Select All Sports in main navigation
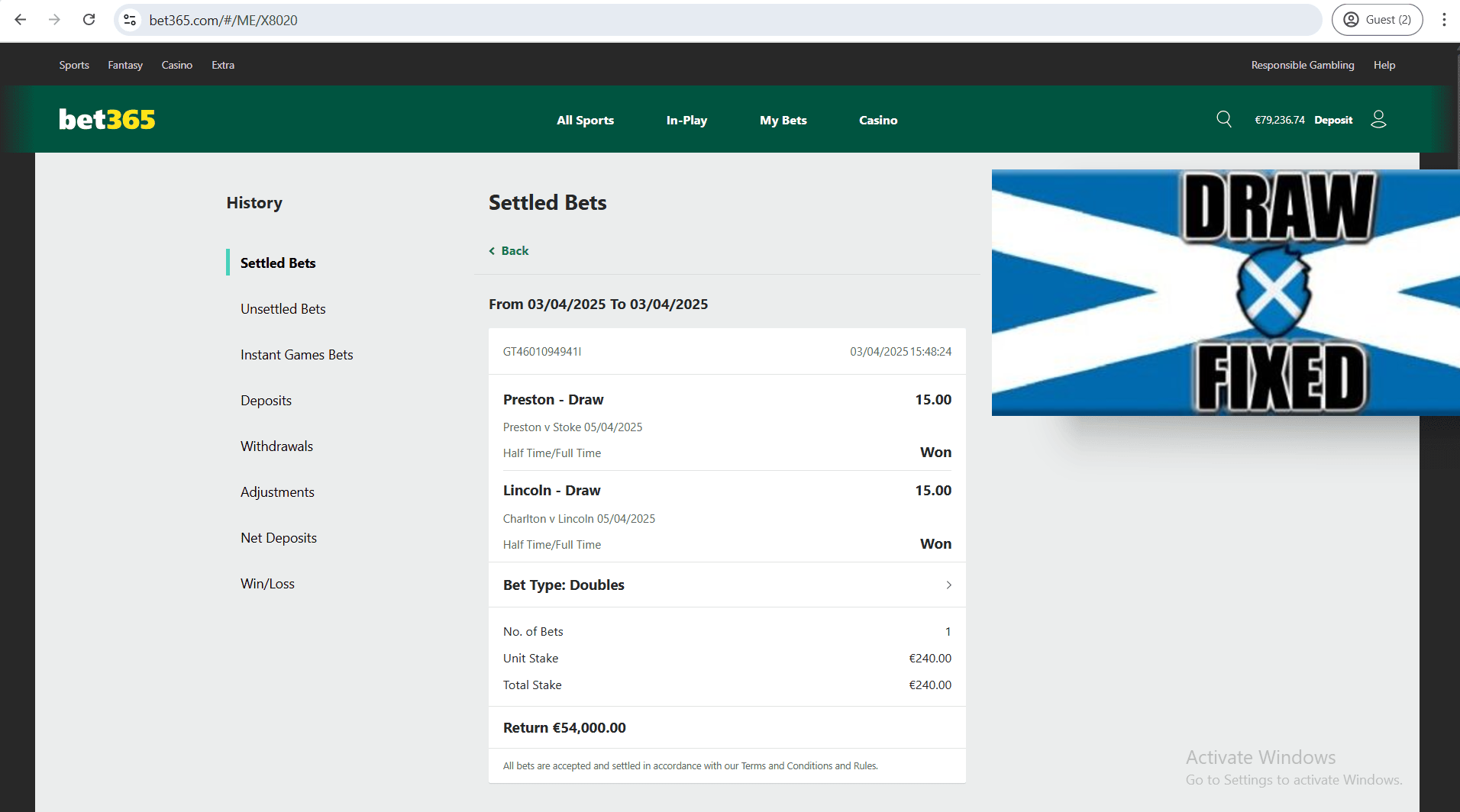Image resolution: width=1460 pixels, height=812 pixels. coord(585,120)
